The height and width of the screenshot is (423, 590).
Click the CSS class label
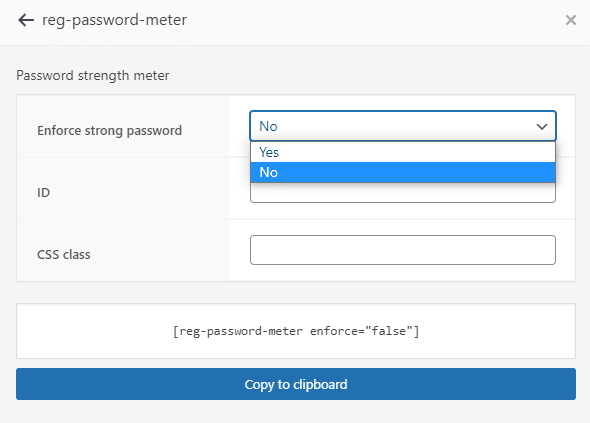tap(64, 254)
